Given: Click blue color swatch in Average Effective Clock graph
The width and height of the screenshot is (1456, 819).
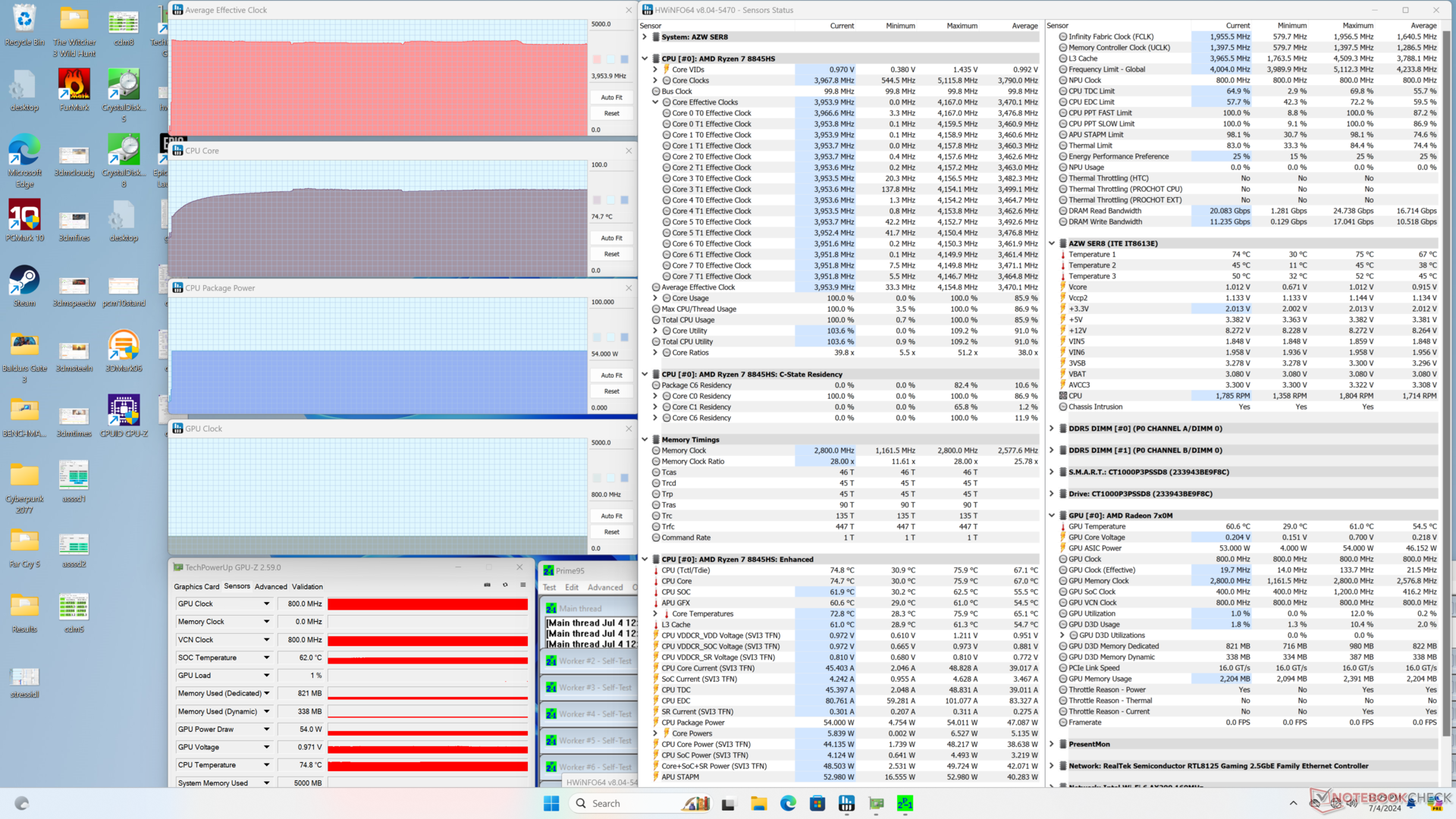Looking at the screenshot, I should pos(624,59).
